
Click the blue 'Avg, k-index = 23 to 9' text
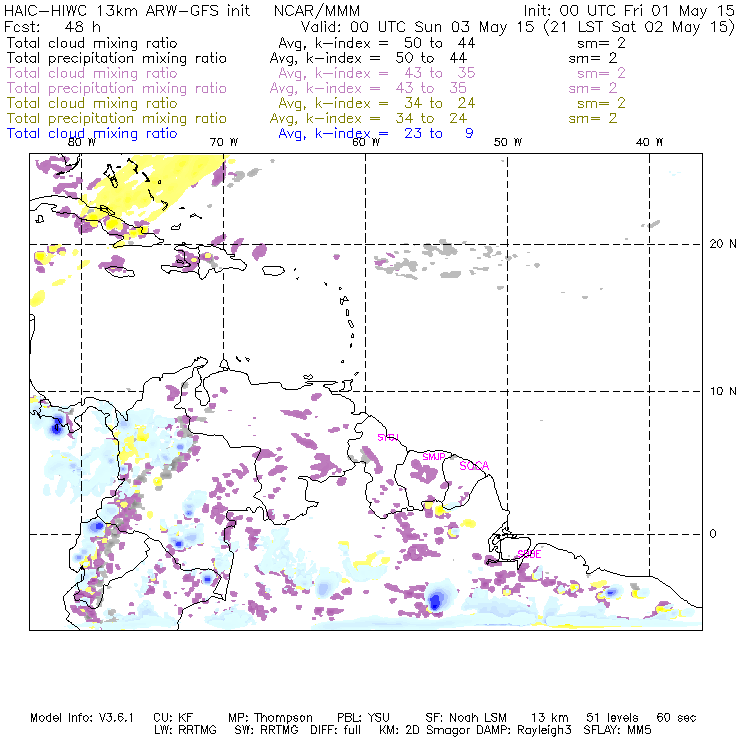376,134
